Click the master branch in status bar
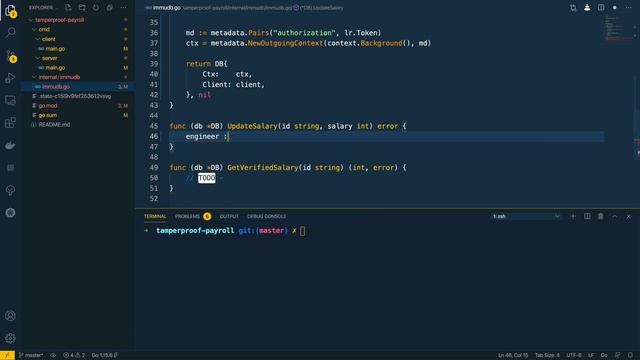 click(31, 355)
